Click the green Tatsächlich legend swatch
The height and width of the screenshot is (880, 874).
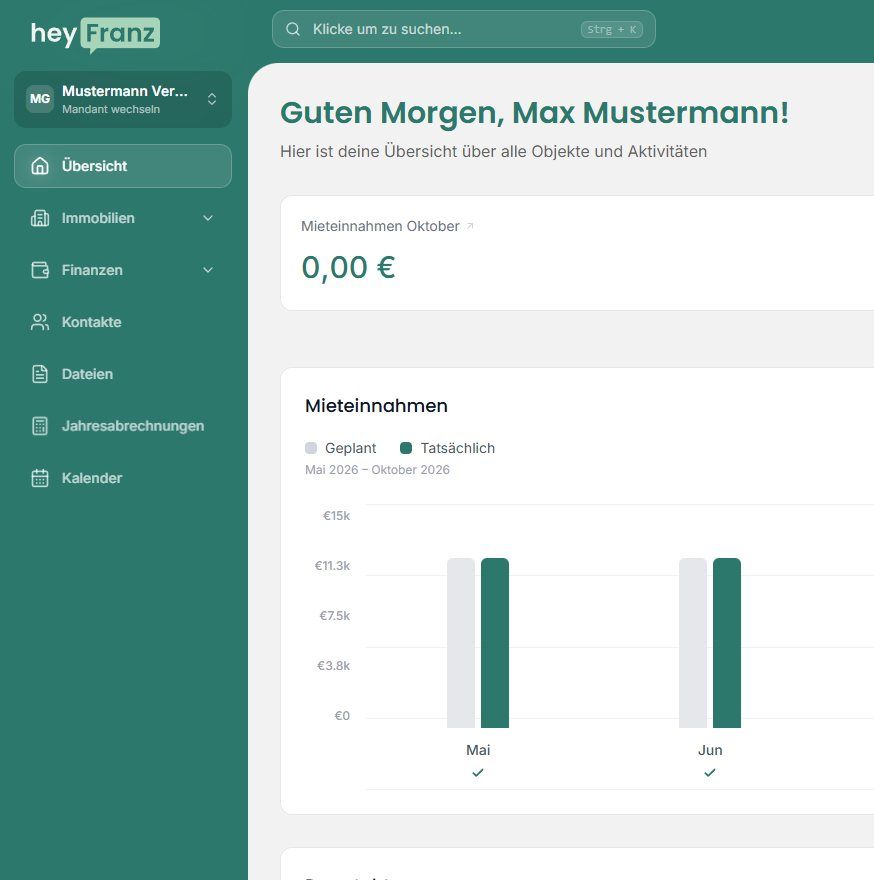coord(406,448)
